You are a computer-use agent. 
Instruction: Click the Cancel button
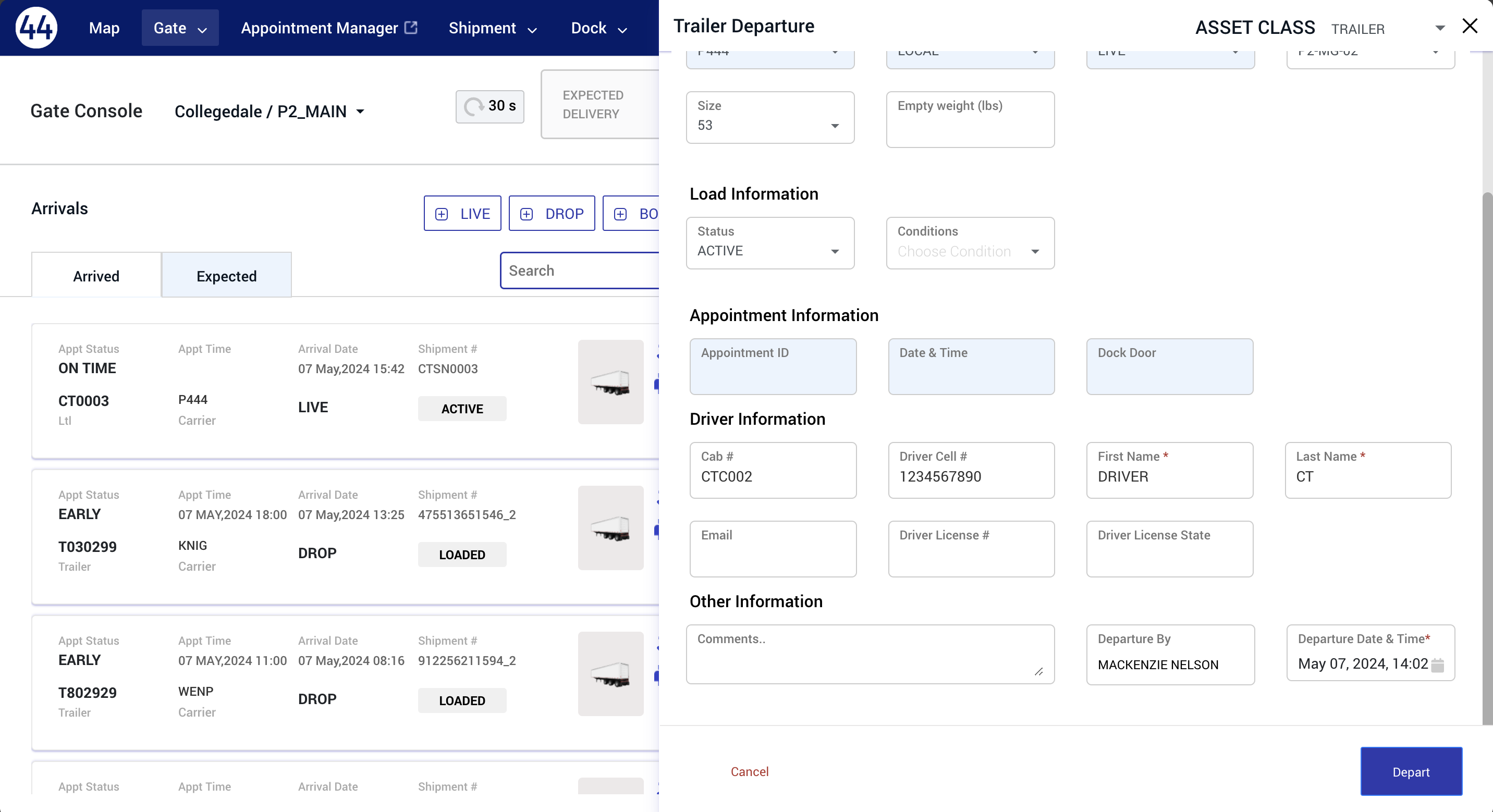(750, 771)
